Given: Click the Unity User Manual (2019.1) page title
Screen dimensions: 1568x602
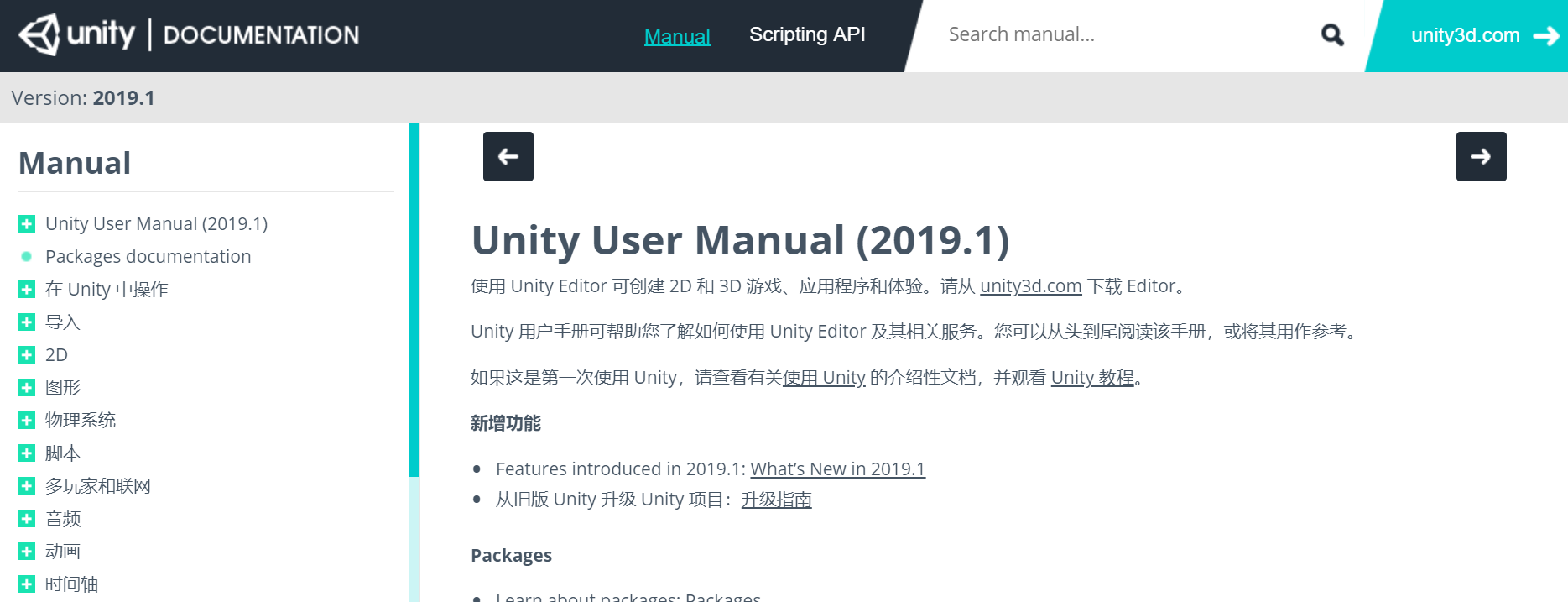Looking at the screenshot, I should (x=740, y=240).
